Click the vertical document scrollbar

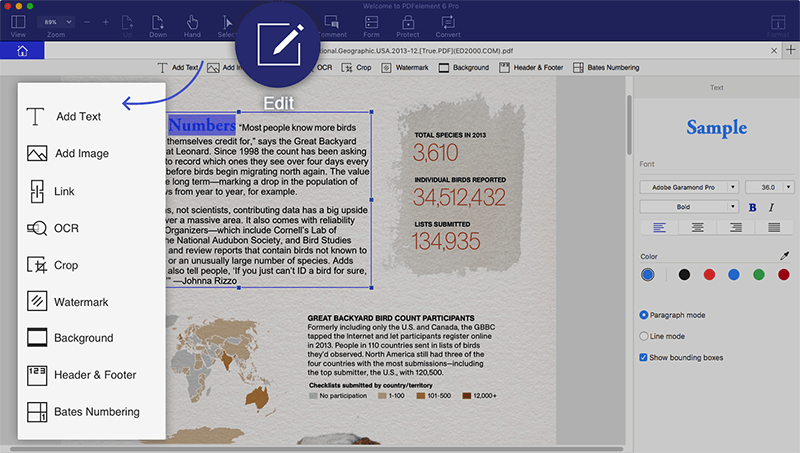tap(629, 125)
